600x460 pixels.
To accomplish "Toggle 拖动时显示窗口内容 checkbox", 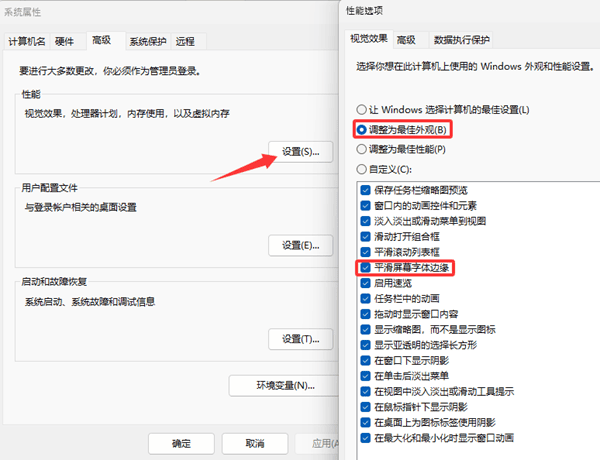I will pos(365,314).
